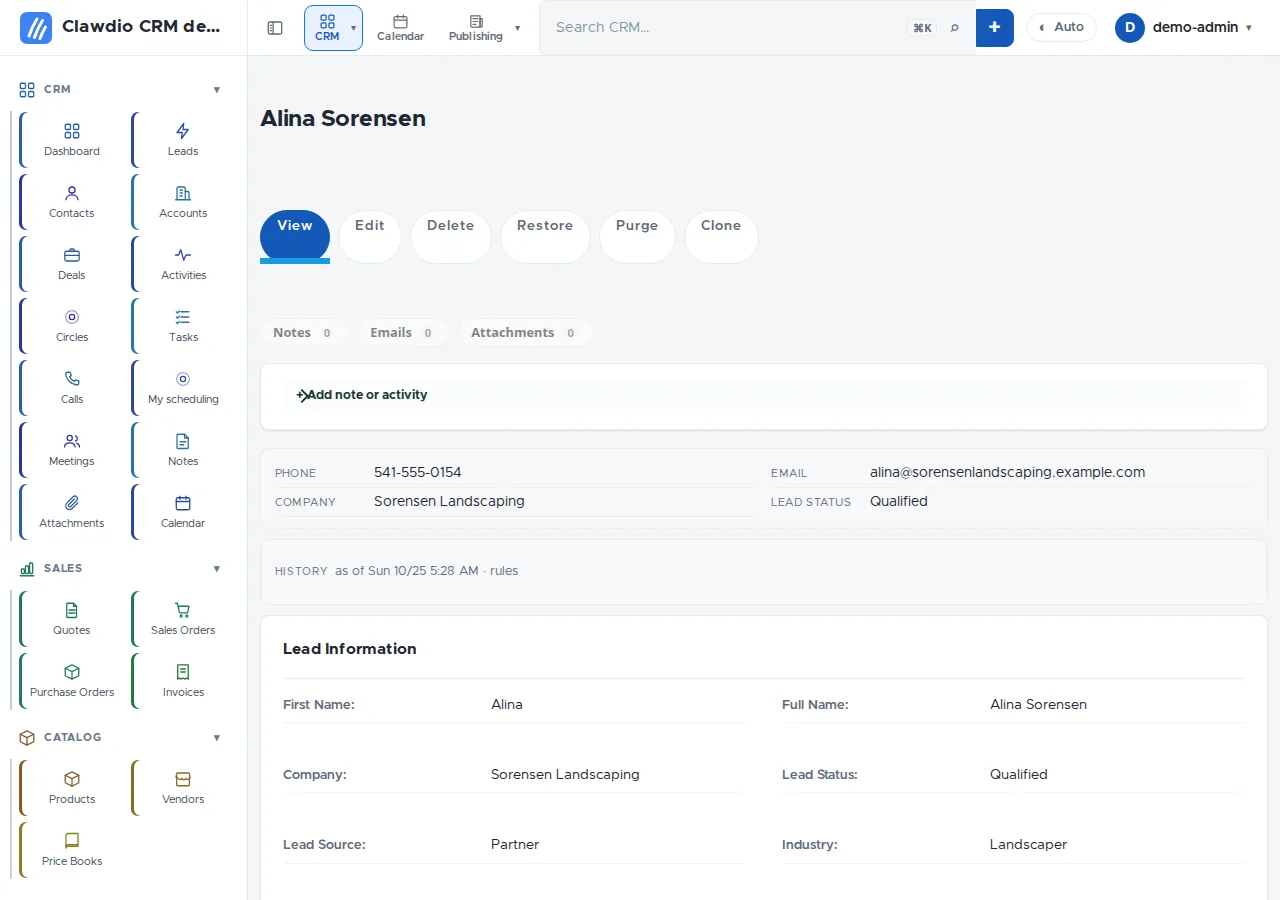
Task: Show the Emails 0 tab
Action: coord(402,333)
